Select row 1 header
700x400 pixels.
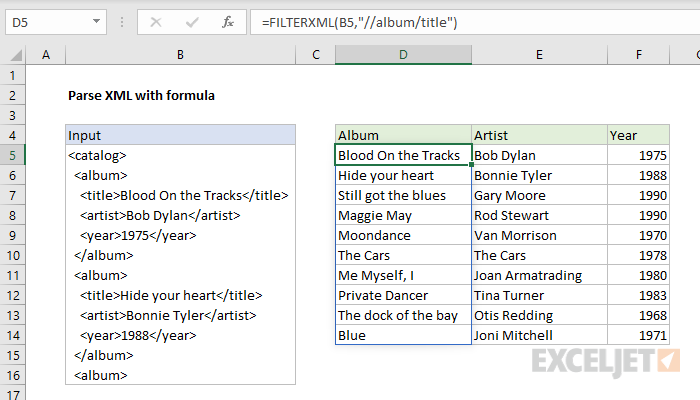click(x=12, y=75)
